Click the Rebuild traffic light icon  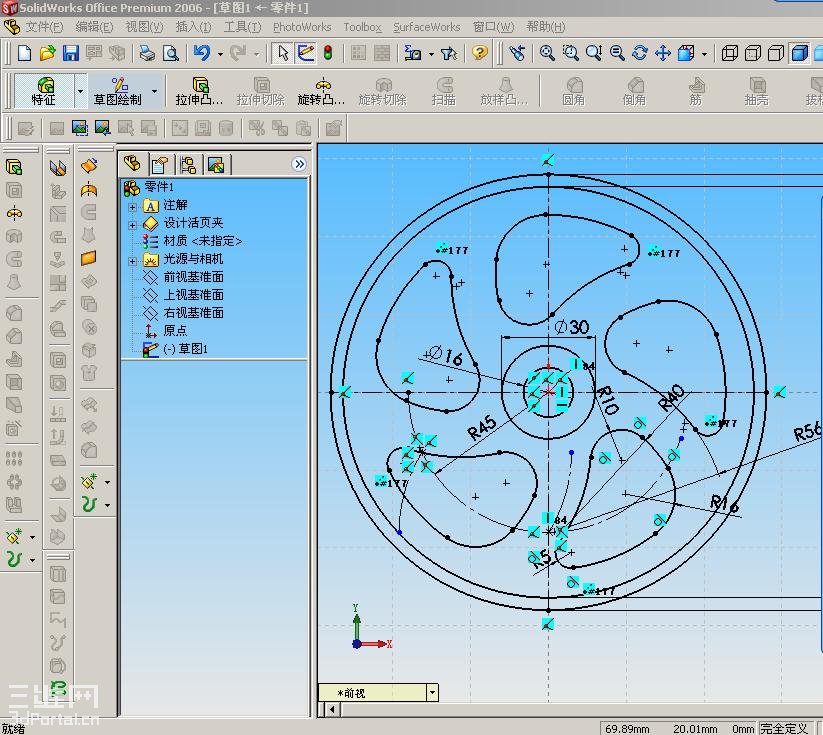point(329,53)
